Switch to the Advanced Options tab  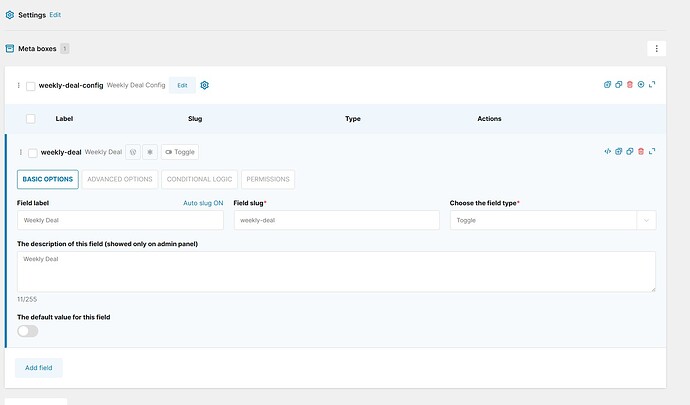[x=120, y=180]
